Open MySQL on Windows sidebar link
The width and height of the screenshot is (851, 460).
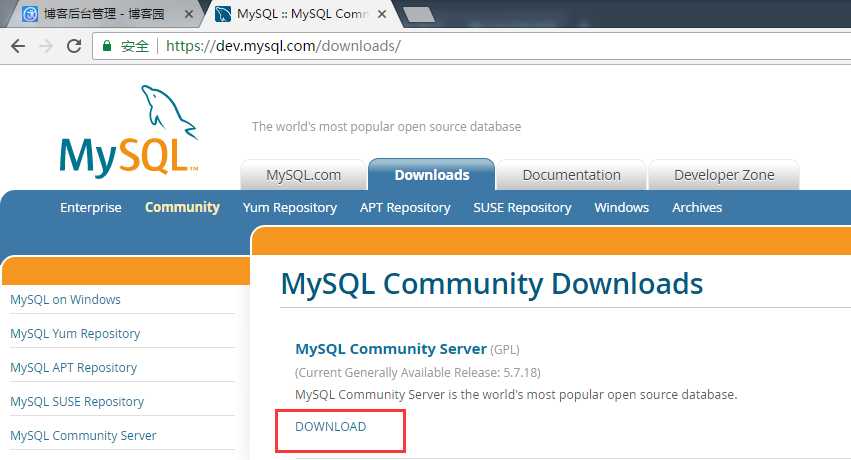point(65,299)
